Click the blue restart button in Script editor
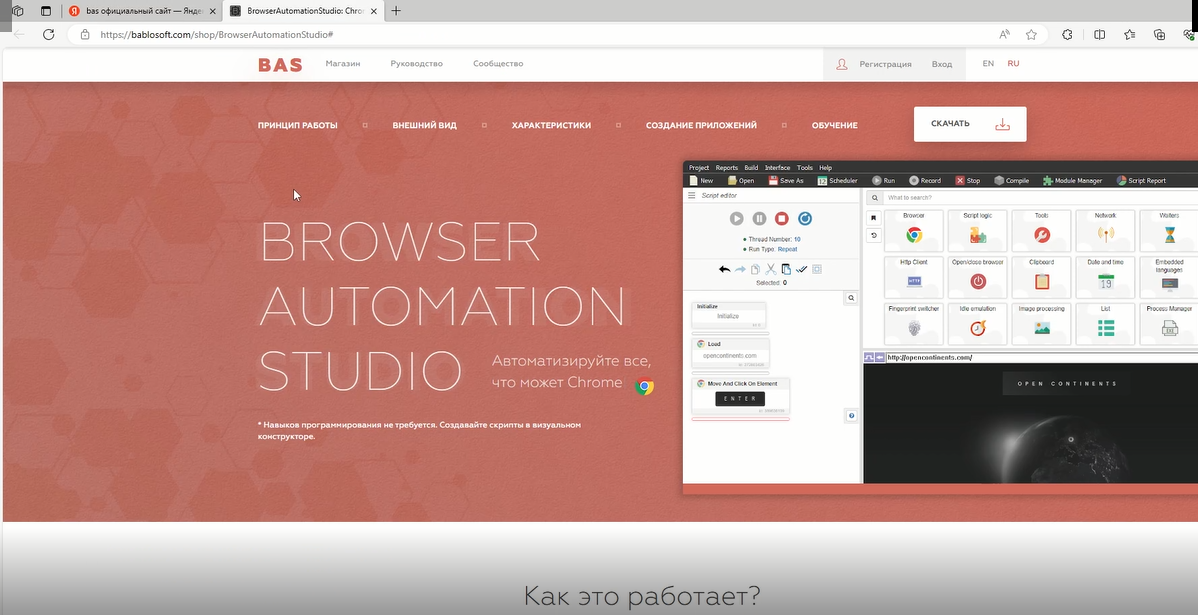1198x615 pixels. [x=805, y=218]
